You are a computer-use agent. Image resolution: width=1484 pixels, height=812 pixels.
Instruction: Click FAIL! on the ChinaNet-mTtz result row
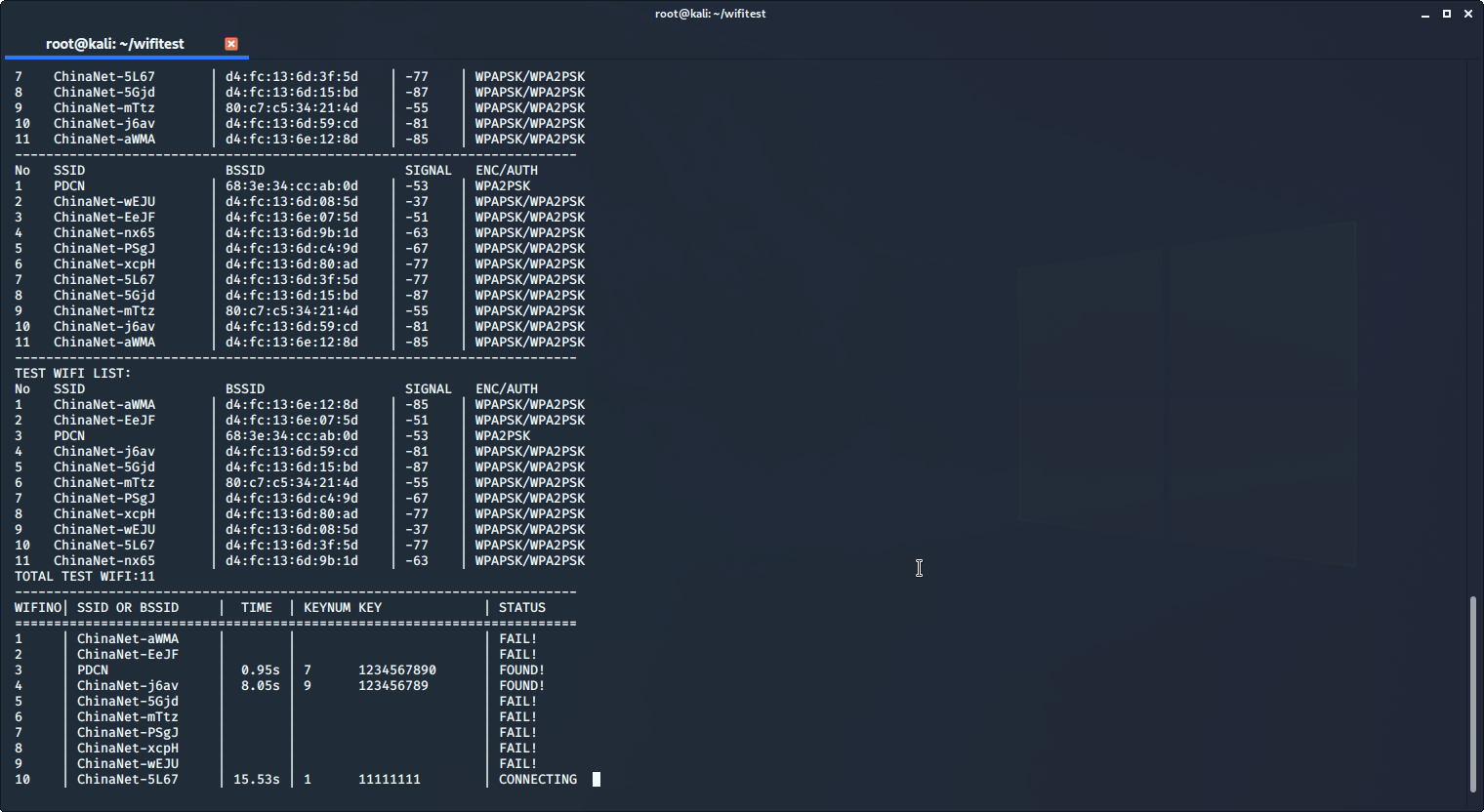(x=518, y=716)
